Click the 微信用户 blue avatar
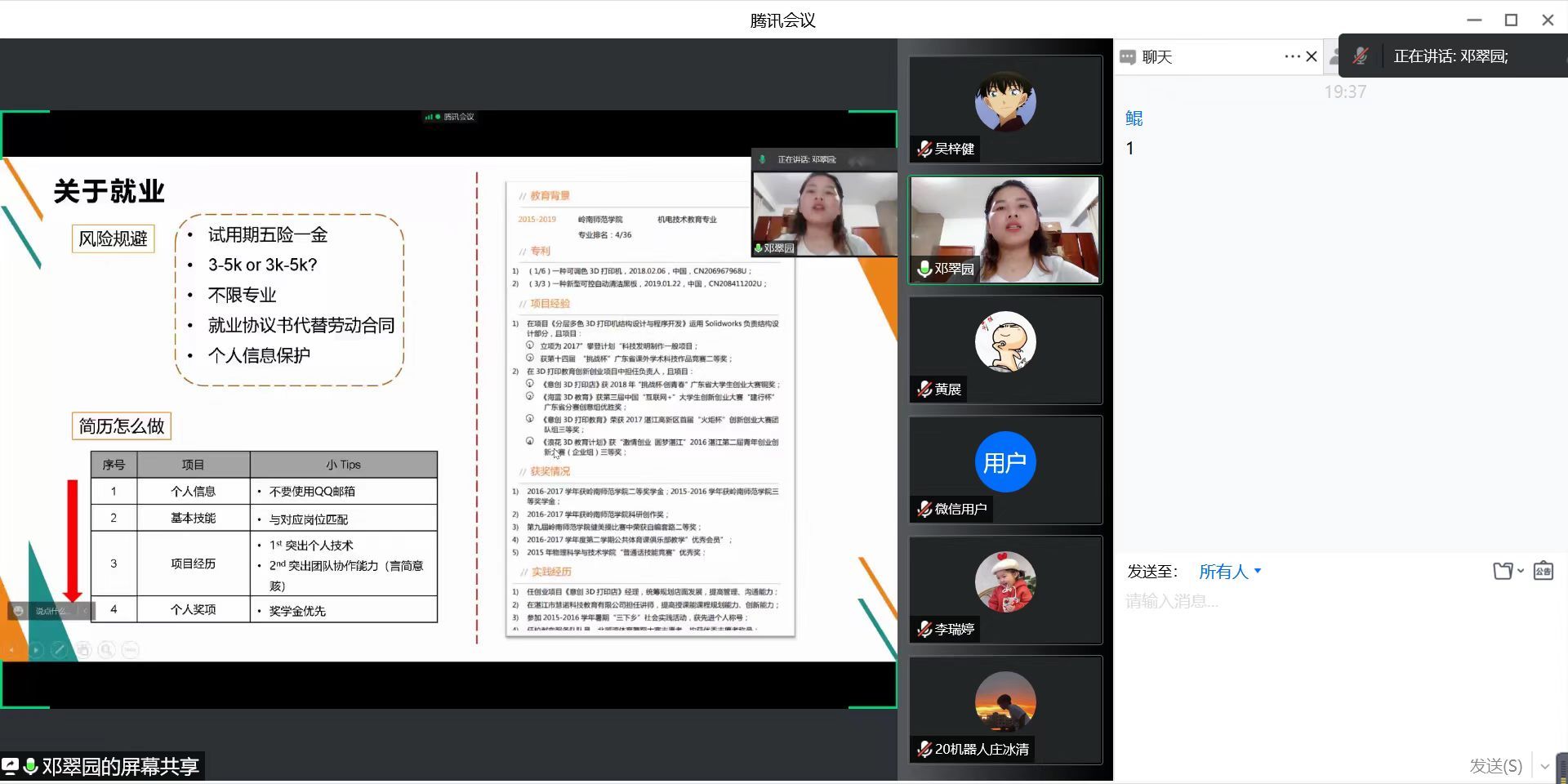1568x784 pixels. (x=1005, y=462)
